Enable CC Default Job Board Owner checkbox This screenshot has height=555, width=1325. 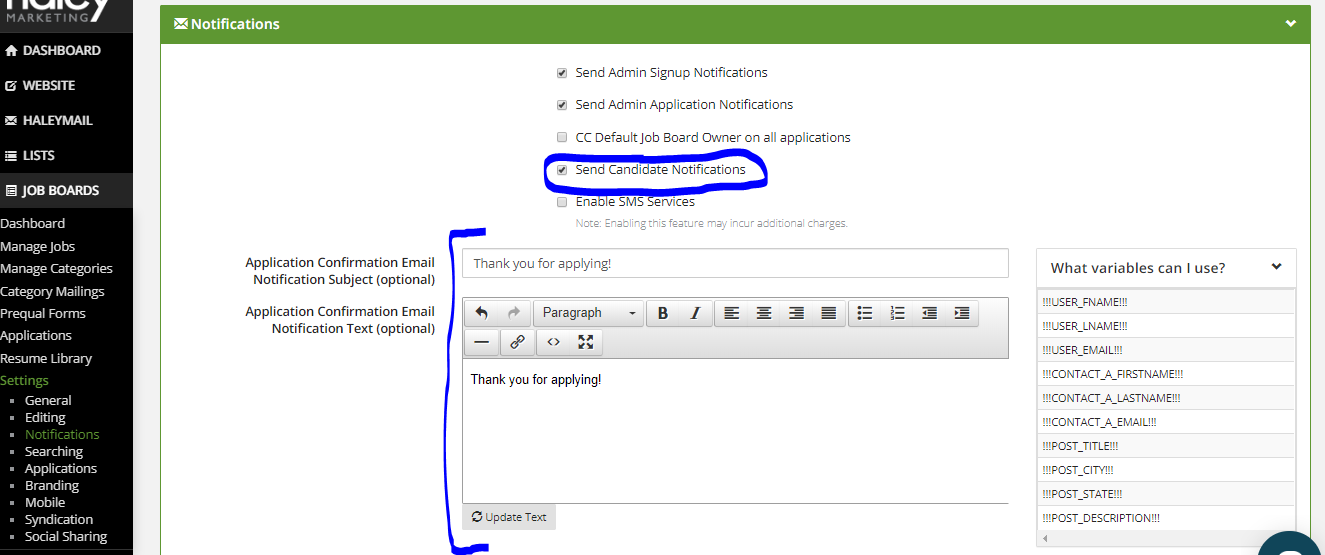pos(562,138)
